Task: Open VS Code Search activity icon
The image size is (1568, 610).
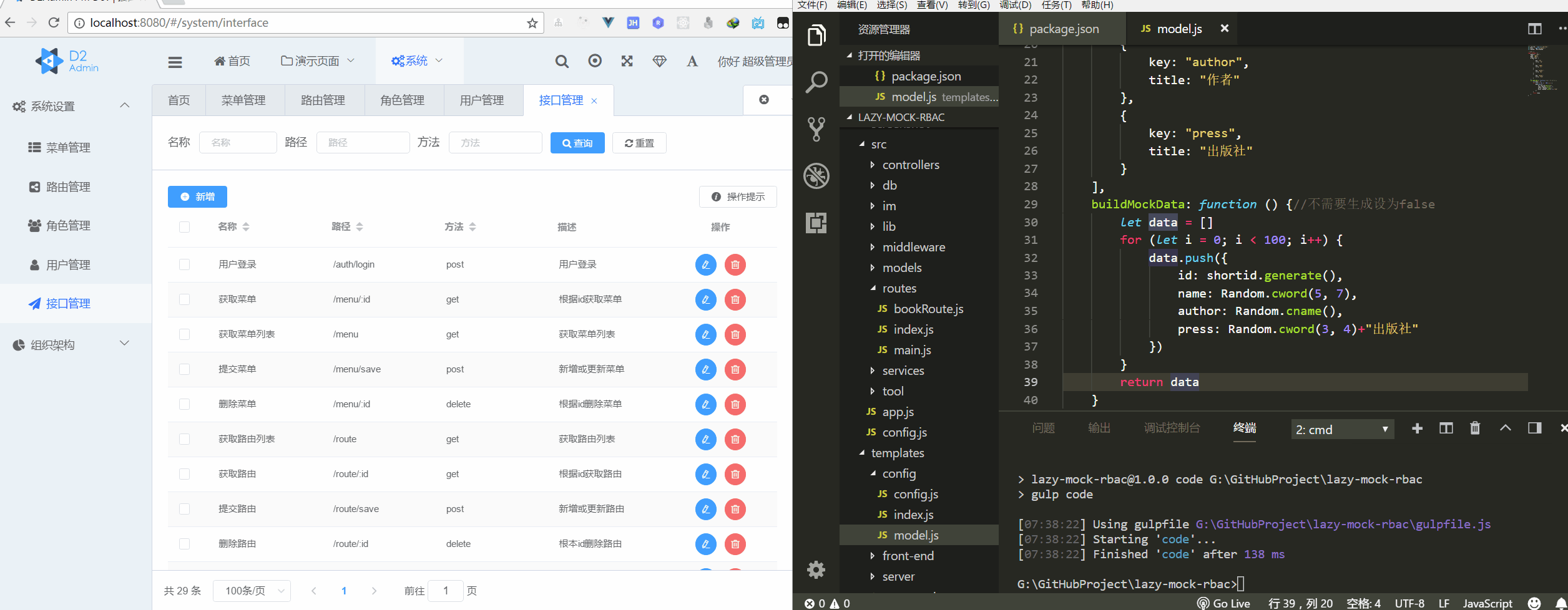Action: pyautogui.click(x=816, y=82)
